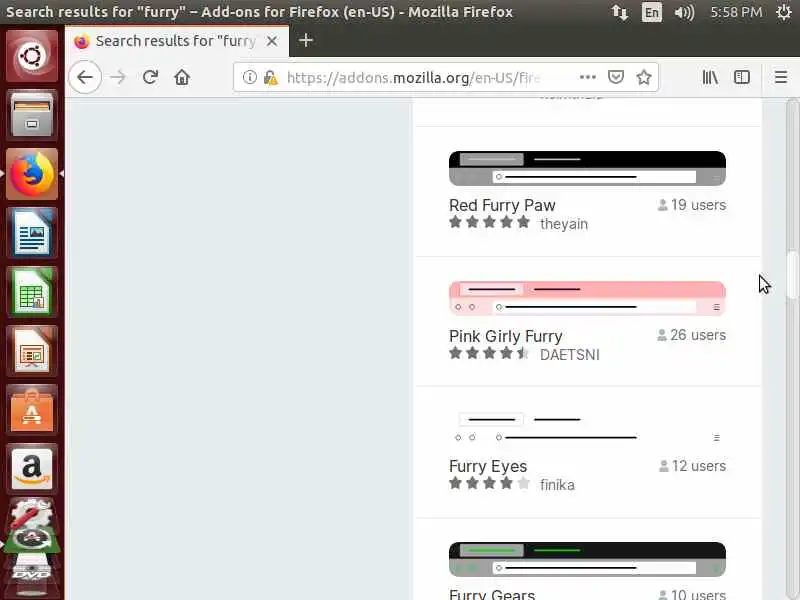The width and height of the screenshot is (800, 600).
Task: Open the Library view icon
Action: 710,77
